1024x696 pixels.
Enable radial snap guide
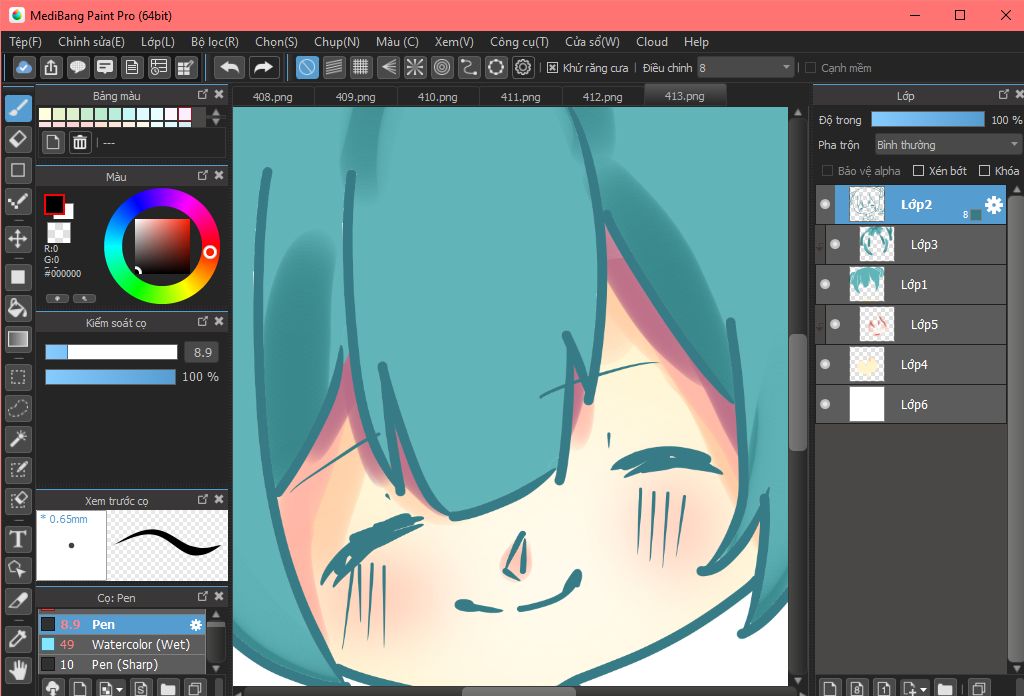coord(415,67)
